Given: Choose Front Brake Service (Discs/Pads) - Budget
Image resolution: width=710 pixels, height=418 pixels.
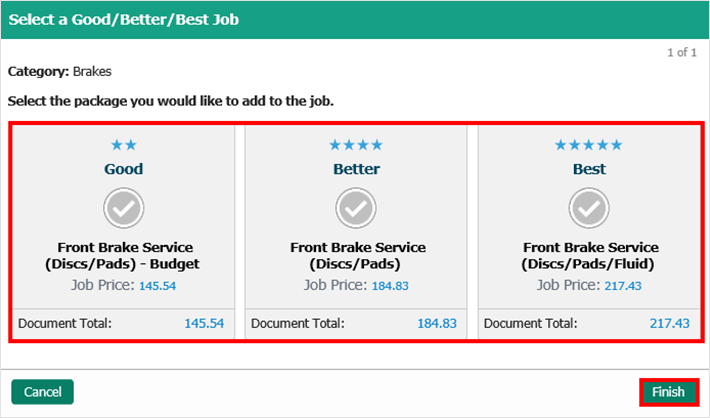Looking at the screenshot, I should 124,256.
